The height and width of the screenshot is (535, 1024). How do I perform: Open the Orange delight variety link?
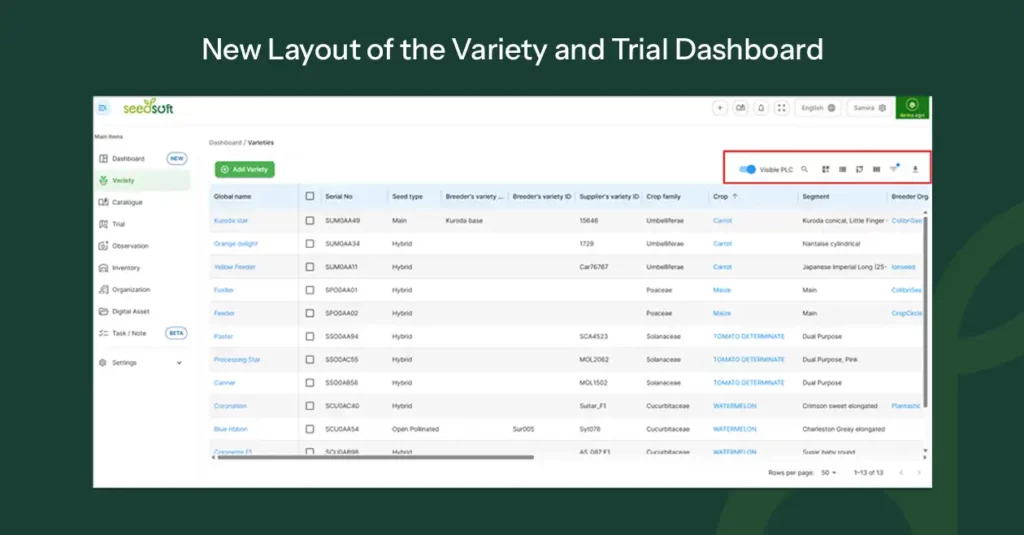click(236, 244)
